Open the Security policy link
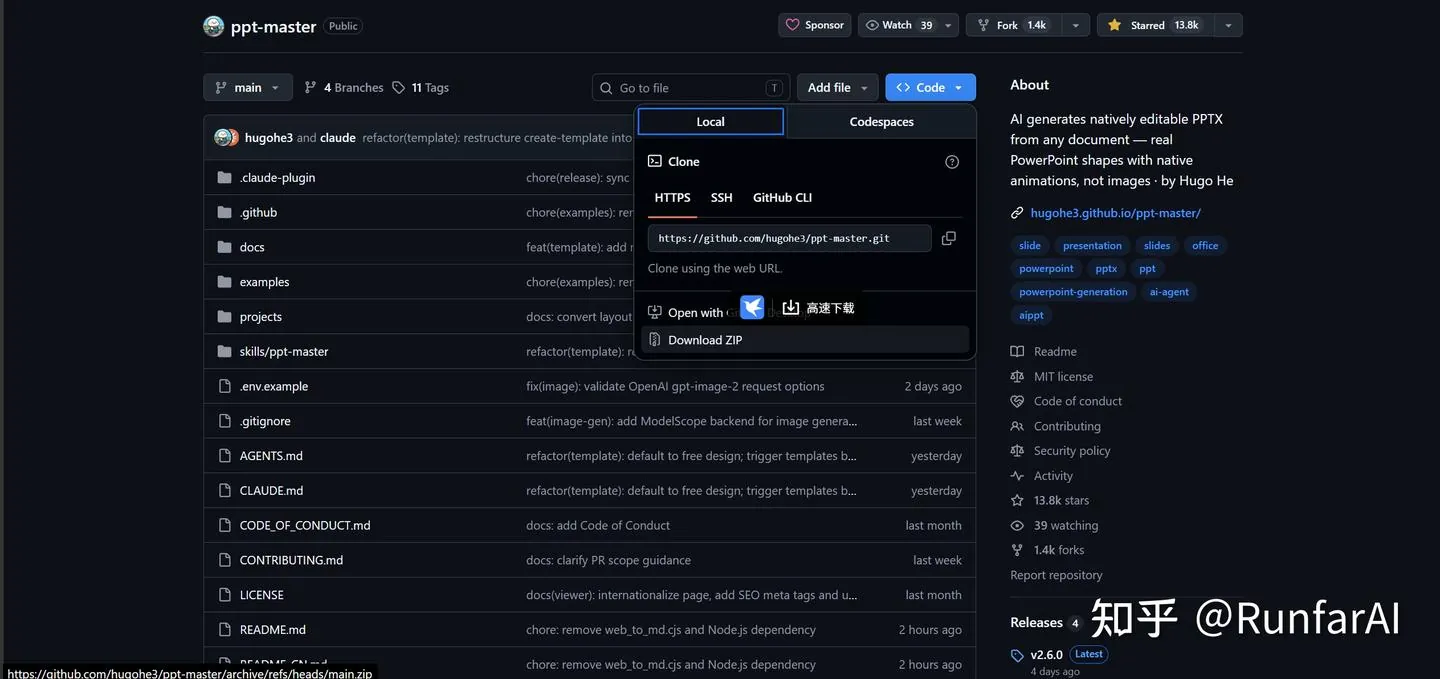 coord(1072,451)
